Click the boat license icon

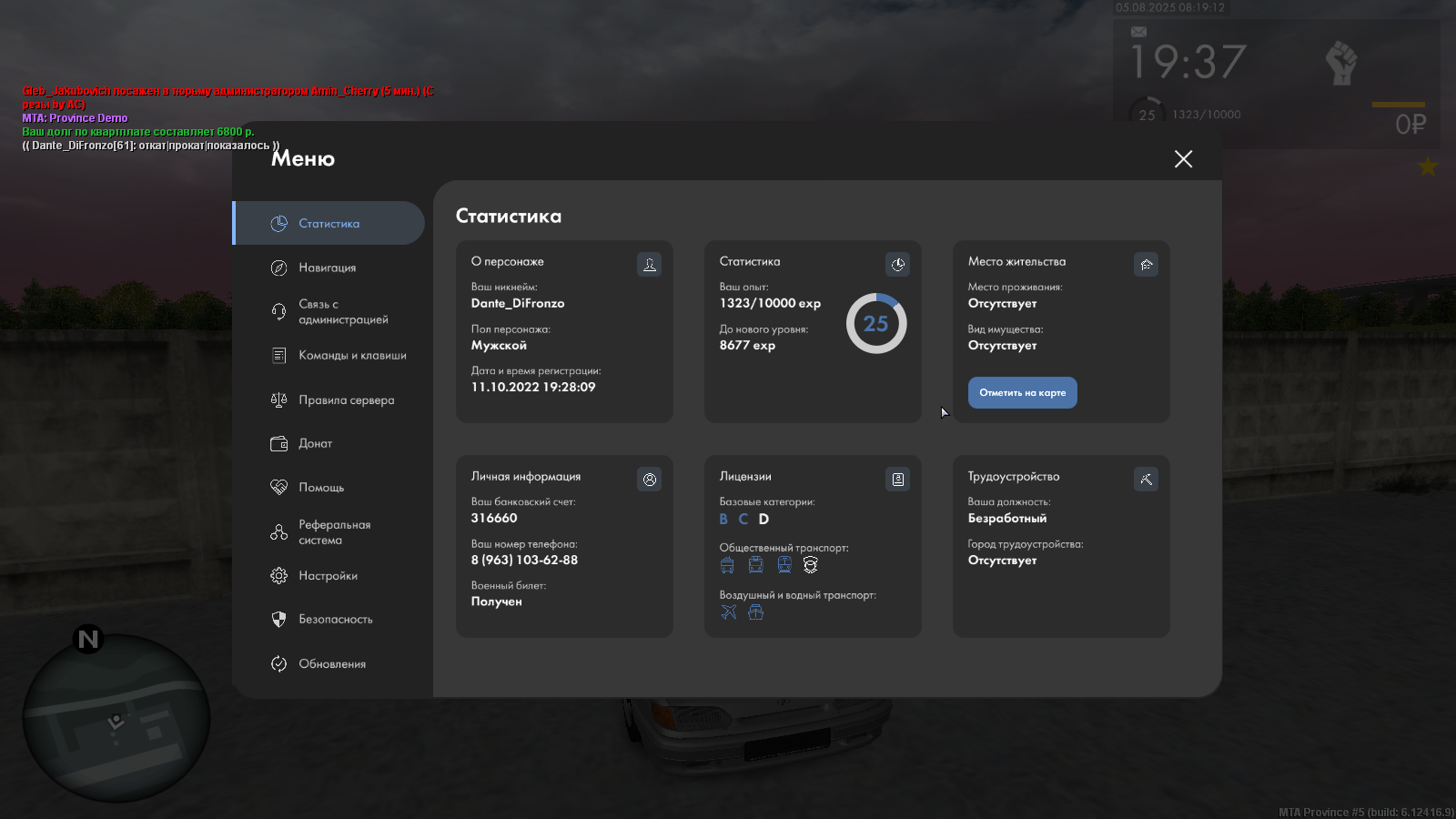[755, 612]
